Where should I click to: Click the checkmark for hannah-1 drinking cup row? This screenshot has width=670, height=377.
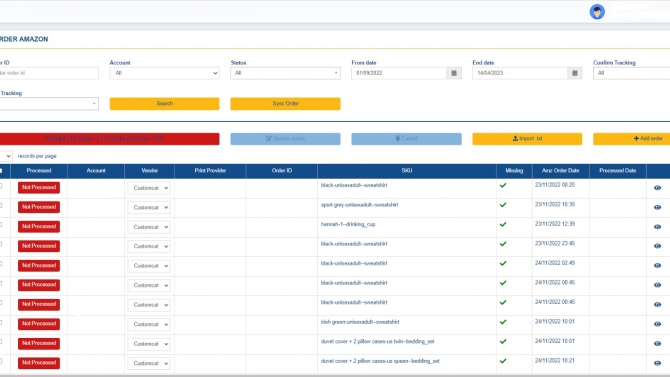[503, 224]
